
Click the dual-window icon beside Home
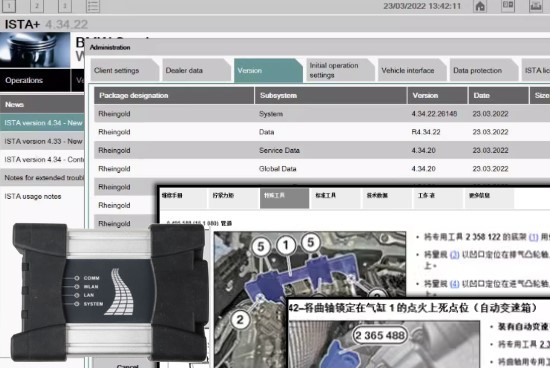(508, 6)
